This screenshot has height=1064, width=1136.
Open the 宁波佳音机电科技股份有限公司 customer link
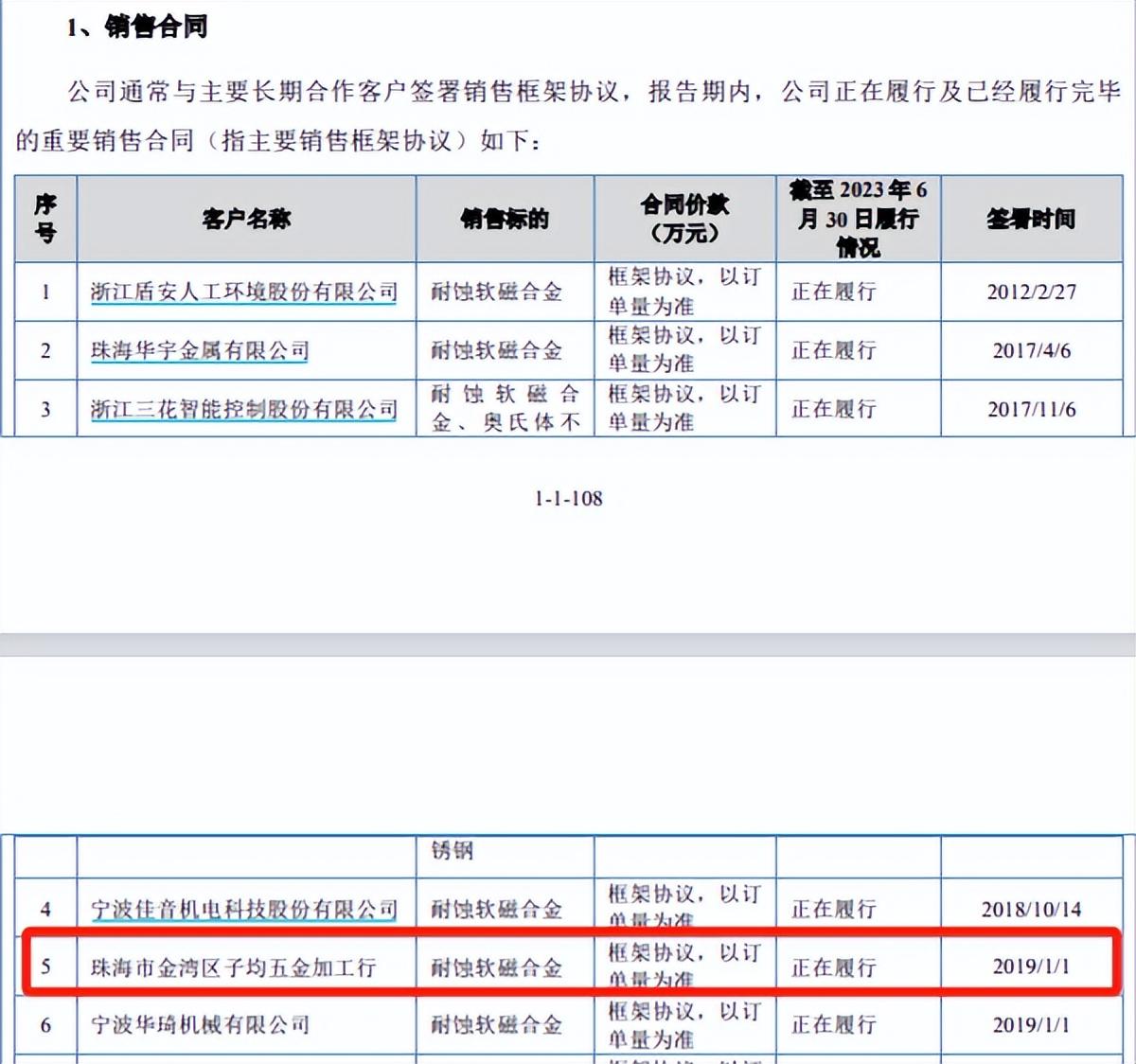[x=245, y=908]
